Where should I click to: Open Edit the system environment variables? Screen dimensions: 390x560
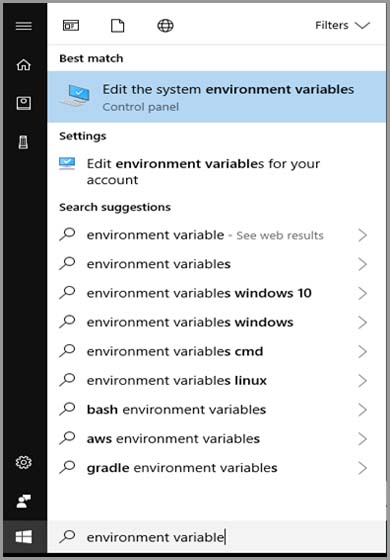[x=217, y=96]
